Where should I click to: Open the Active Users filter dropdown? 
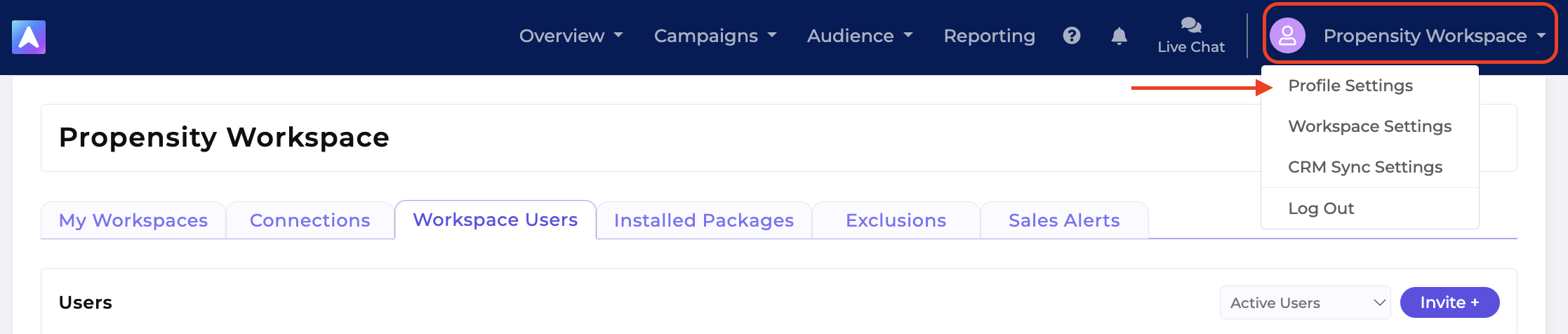coord(1305,302)
